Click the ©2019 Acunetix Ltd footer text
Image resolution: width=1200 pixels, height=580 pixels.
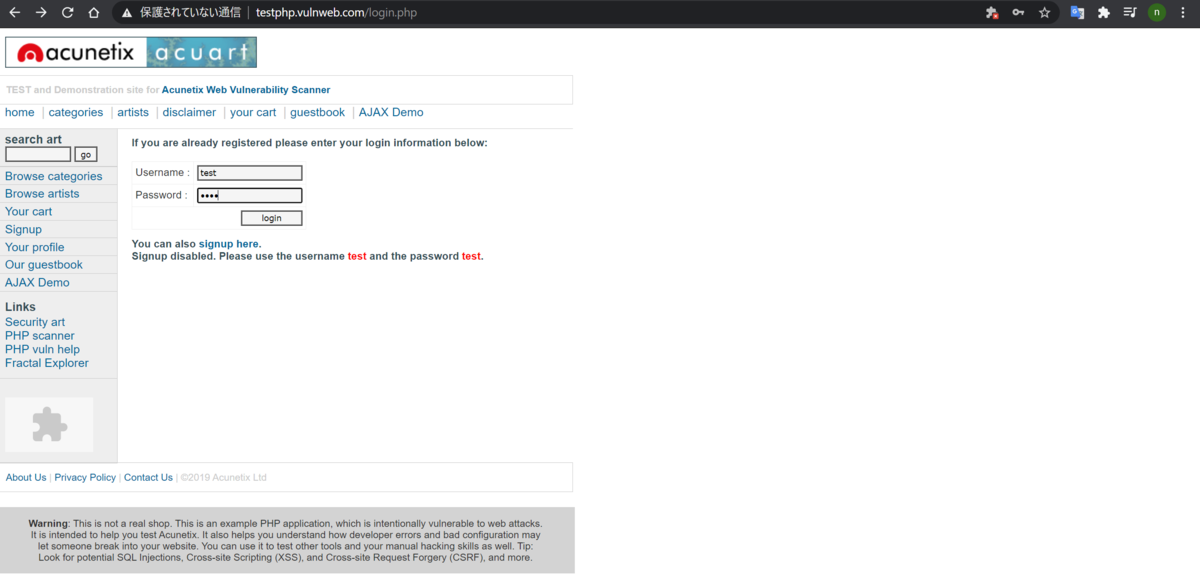click(x=224, y=478)
